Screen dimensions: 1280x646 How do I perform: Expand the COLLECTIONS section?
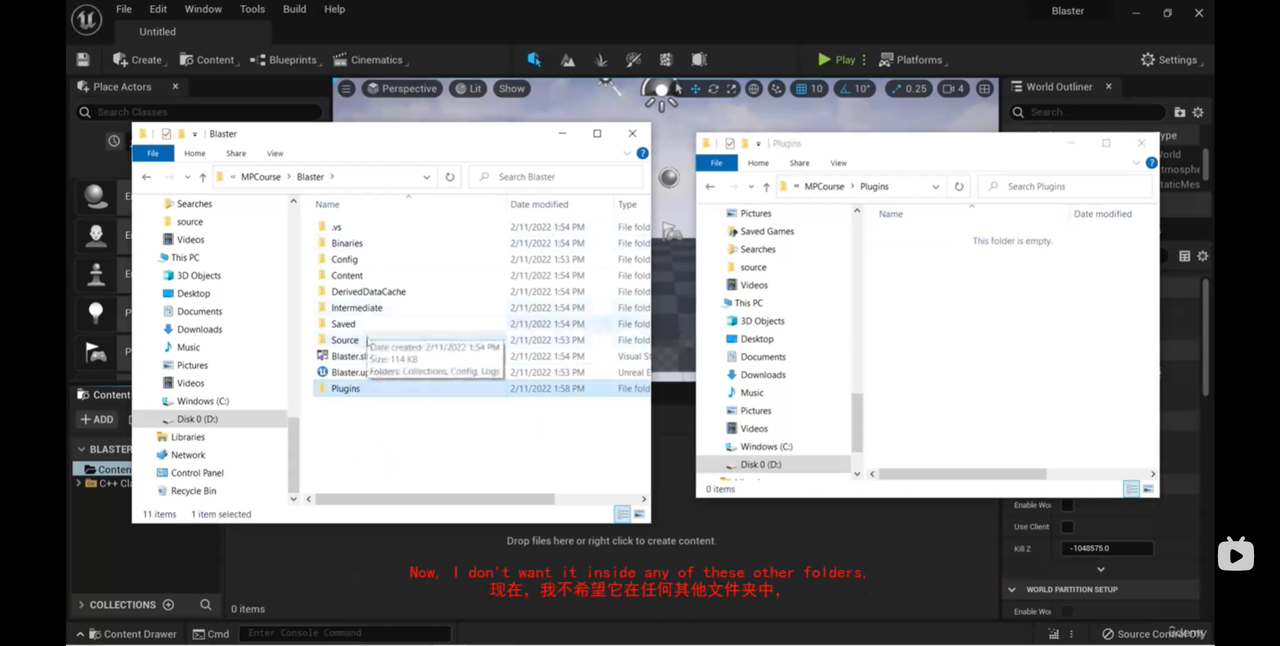pyautogui.click(x=81, y=605)
